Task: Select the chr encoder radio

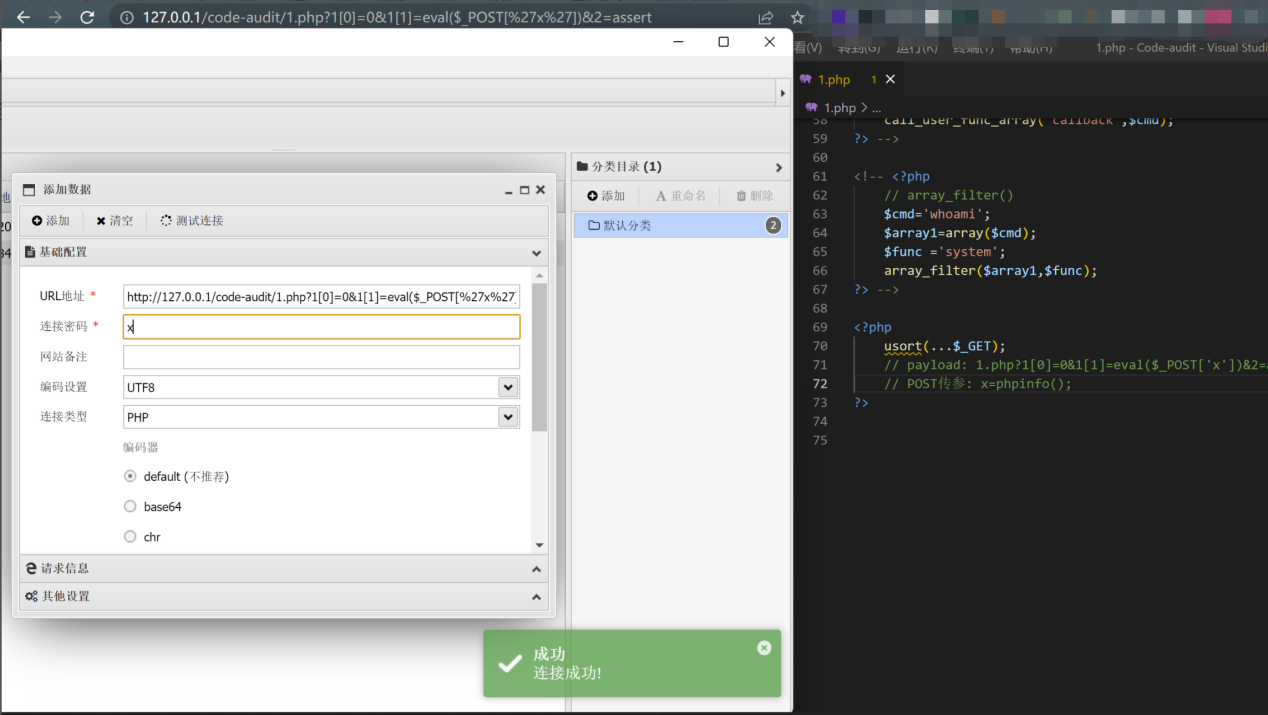Action: (x=130, y=537)
